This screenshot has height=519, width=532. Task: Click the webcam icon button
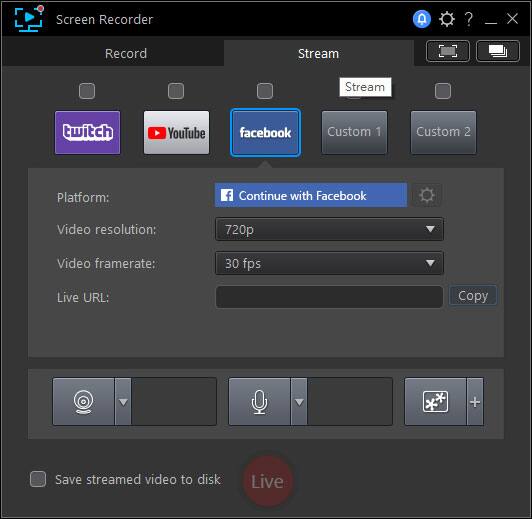[x=83, y=402]
